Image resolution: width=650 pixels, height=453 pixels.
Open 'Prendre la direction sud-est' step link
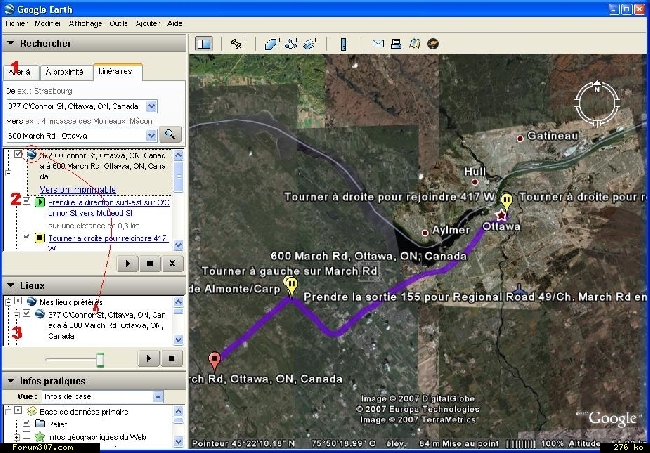coord(109,208)
